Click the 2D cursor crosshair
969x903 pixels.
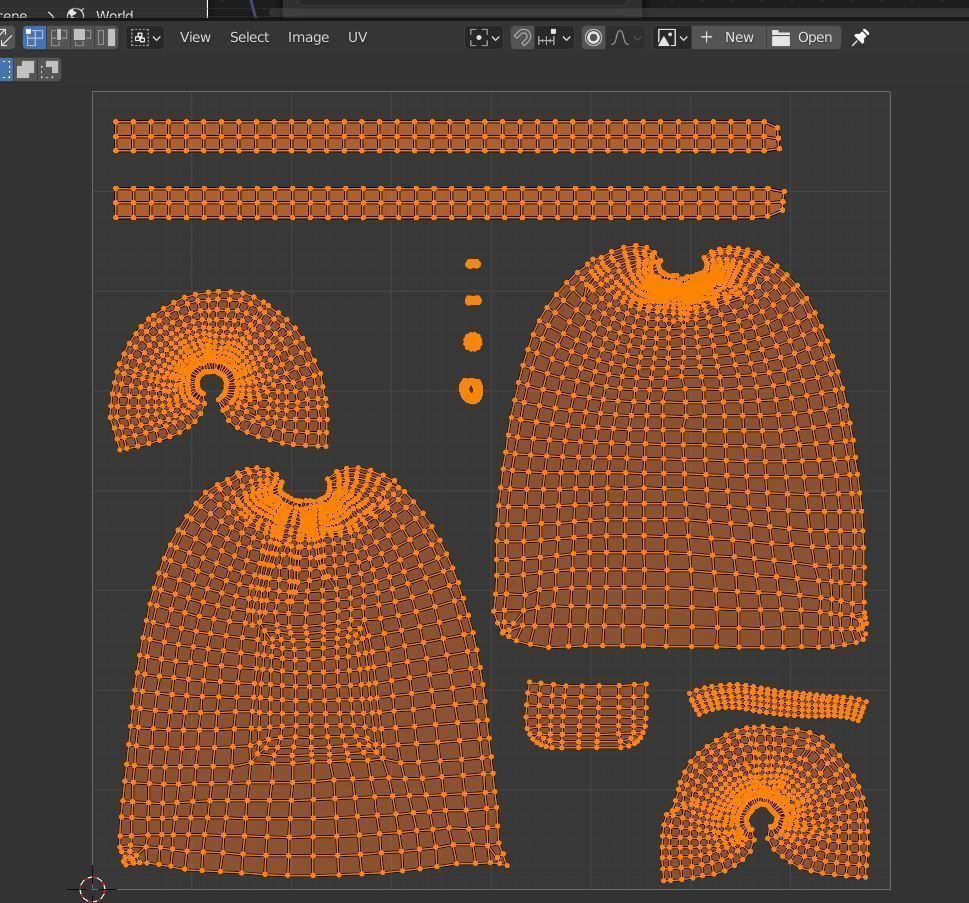tap(93, 889)
